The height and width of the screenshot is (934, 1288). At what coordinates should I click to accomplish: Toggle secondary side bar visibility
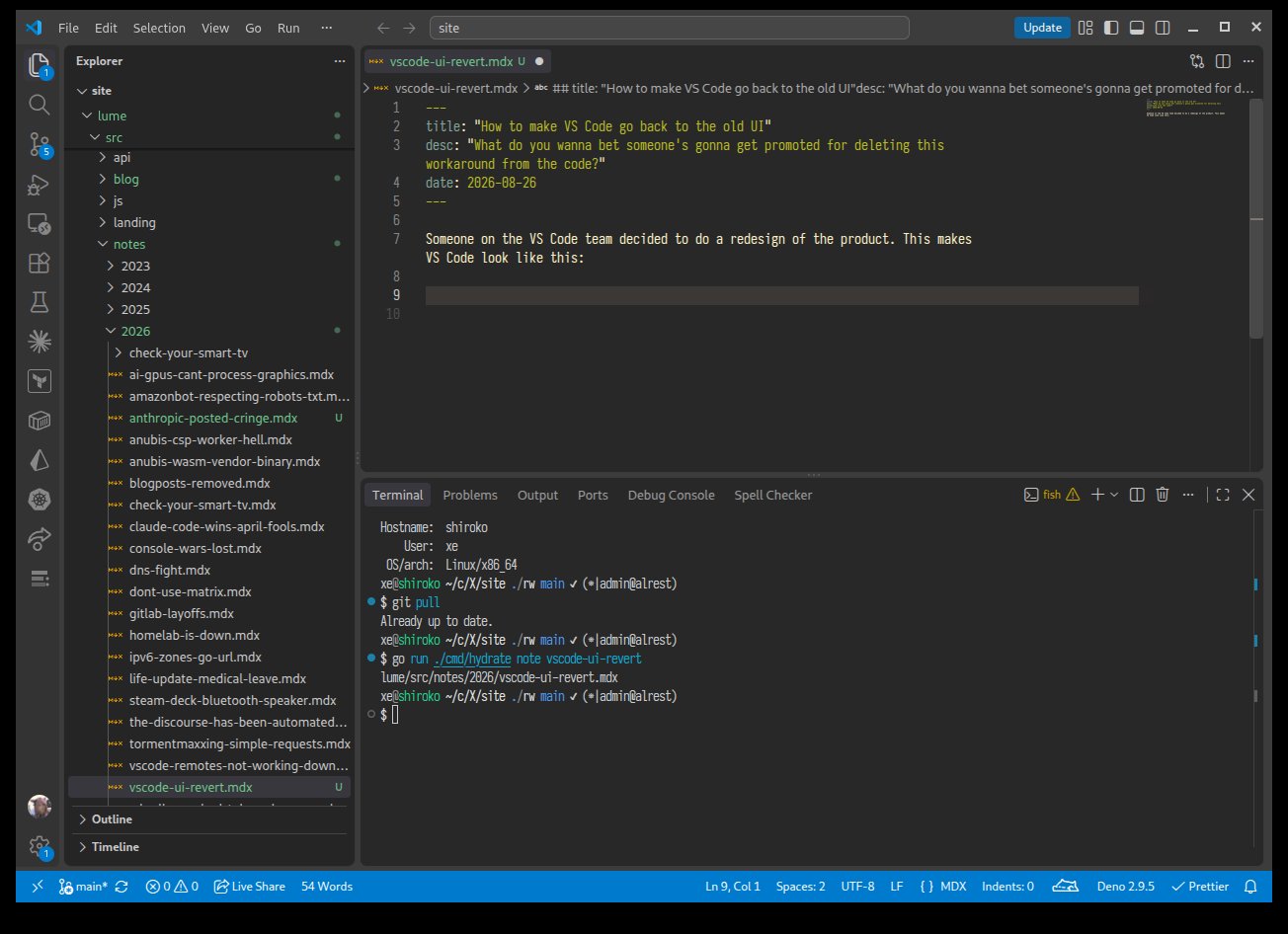click(1163, 28)
